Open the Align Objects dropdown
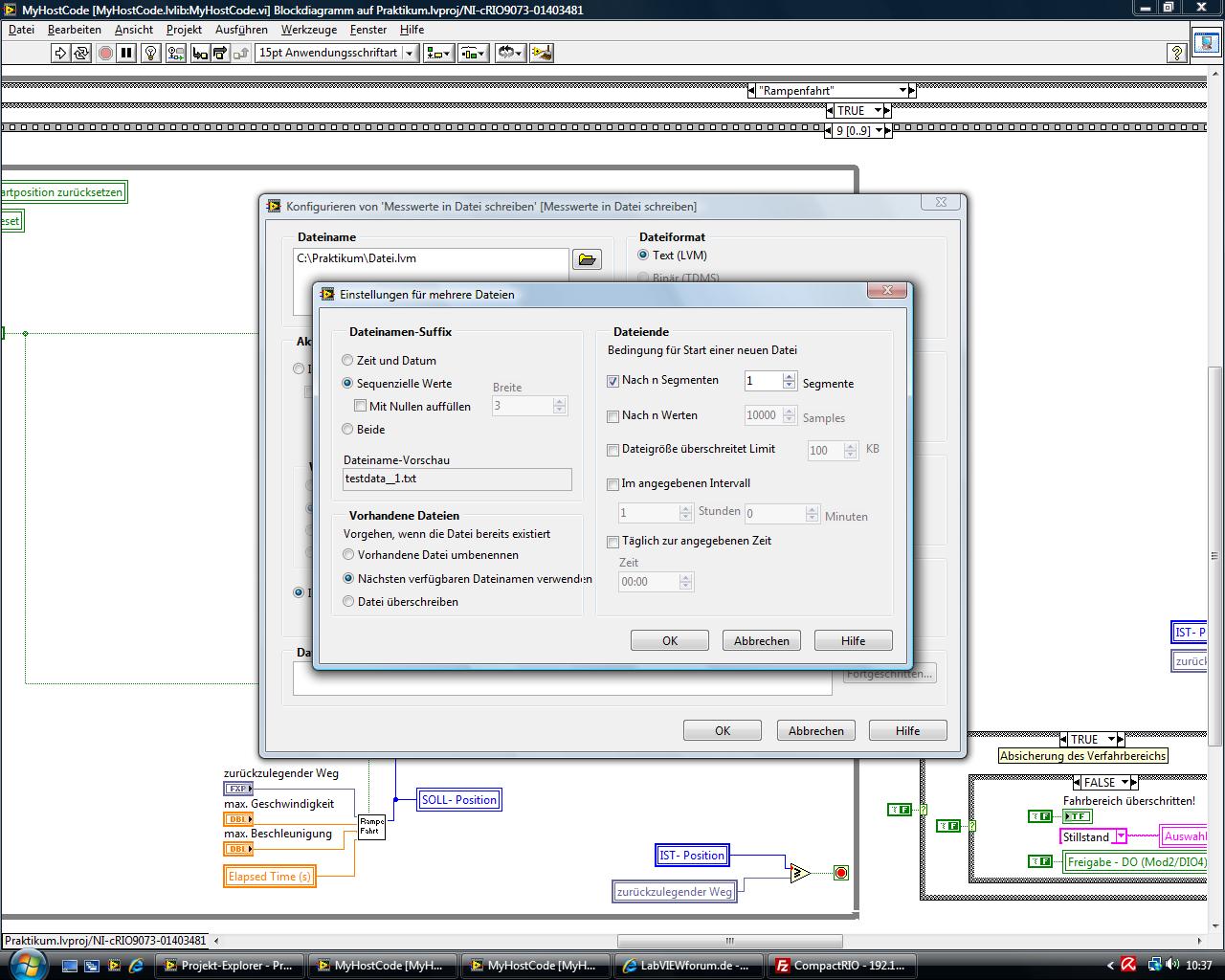 tap(439, 54)
